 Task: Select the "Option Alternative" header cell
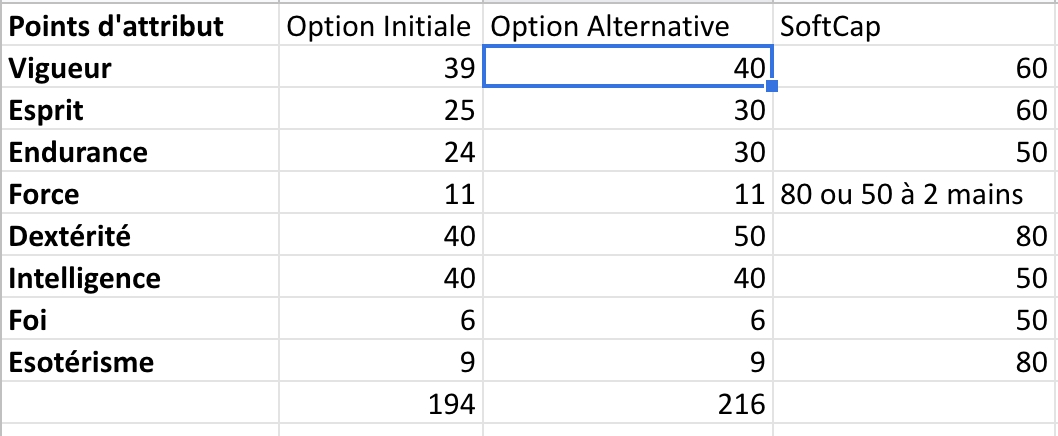627,26
